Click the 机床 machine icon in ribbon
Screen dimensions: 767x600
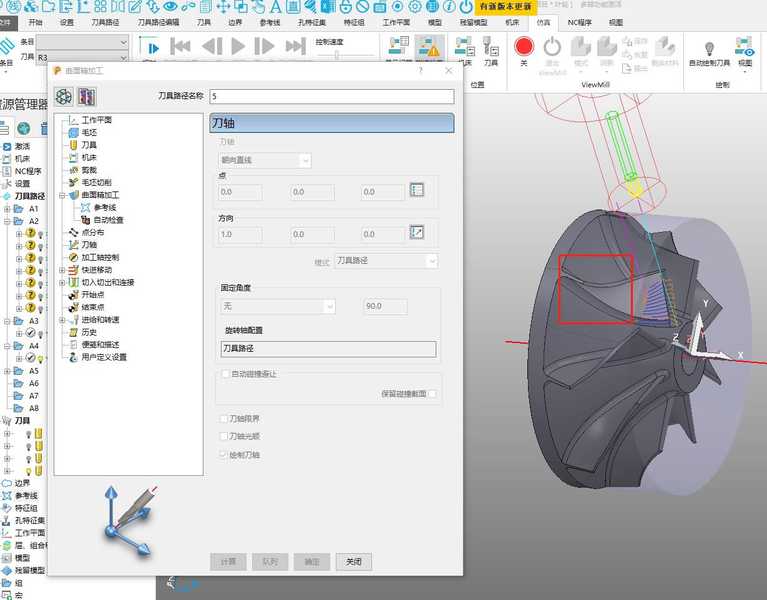(463, 46)
